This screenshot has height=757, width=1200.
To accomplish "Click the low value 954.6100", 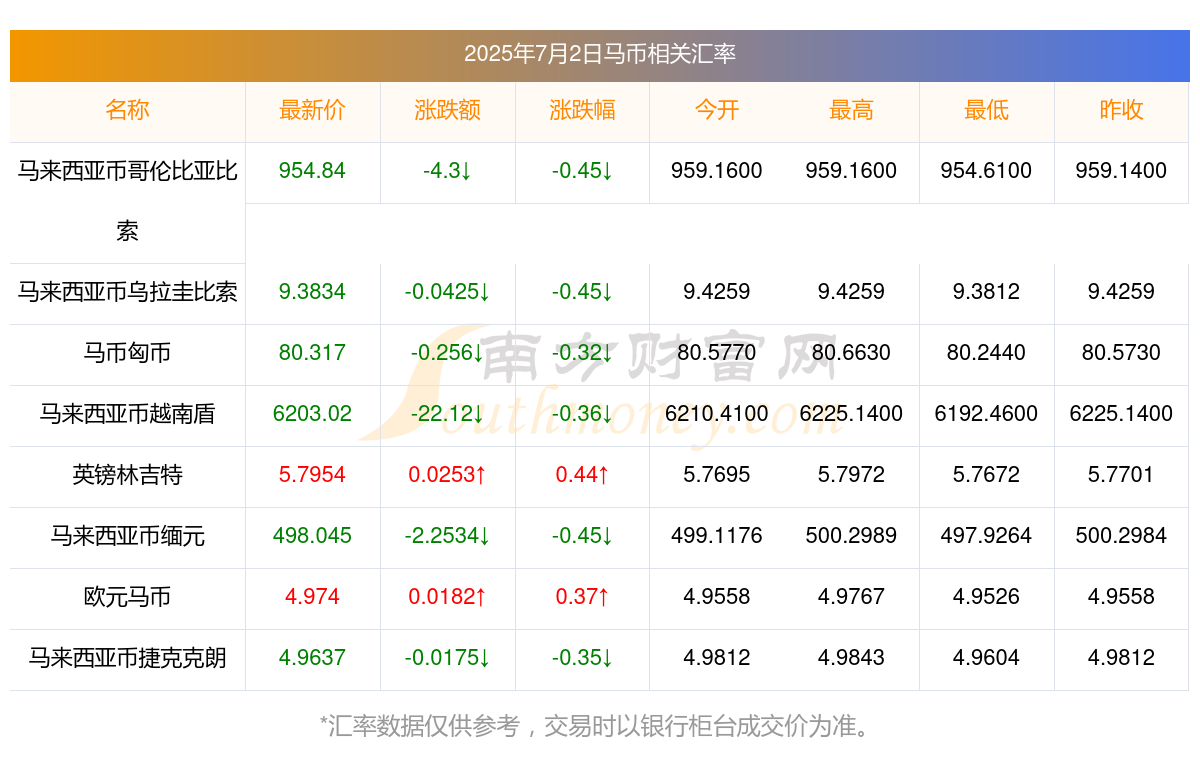I will (986, 171).
